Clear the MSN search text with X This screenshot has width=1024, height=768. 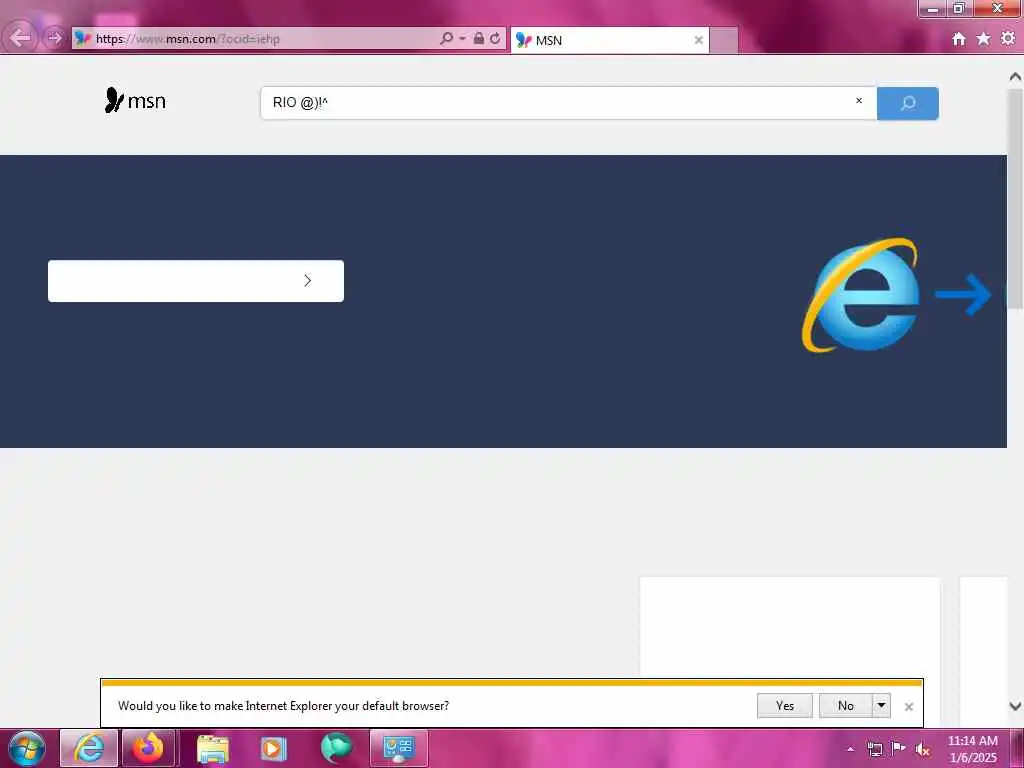coord(859,101)
